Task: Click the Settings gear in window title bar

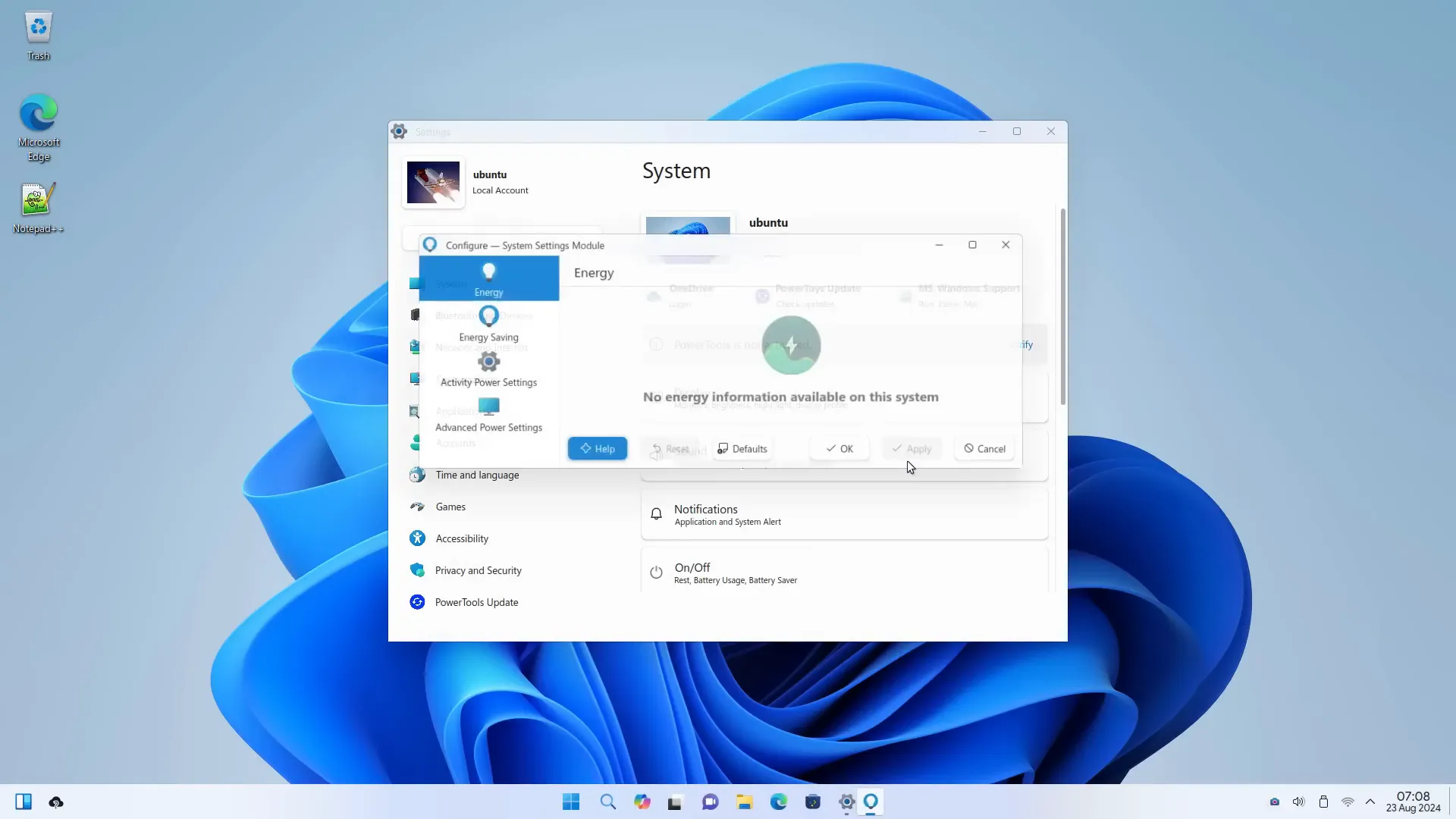Action: click(x=399, y=132)
